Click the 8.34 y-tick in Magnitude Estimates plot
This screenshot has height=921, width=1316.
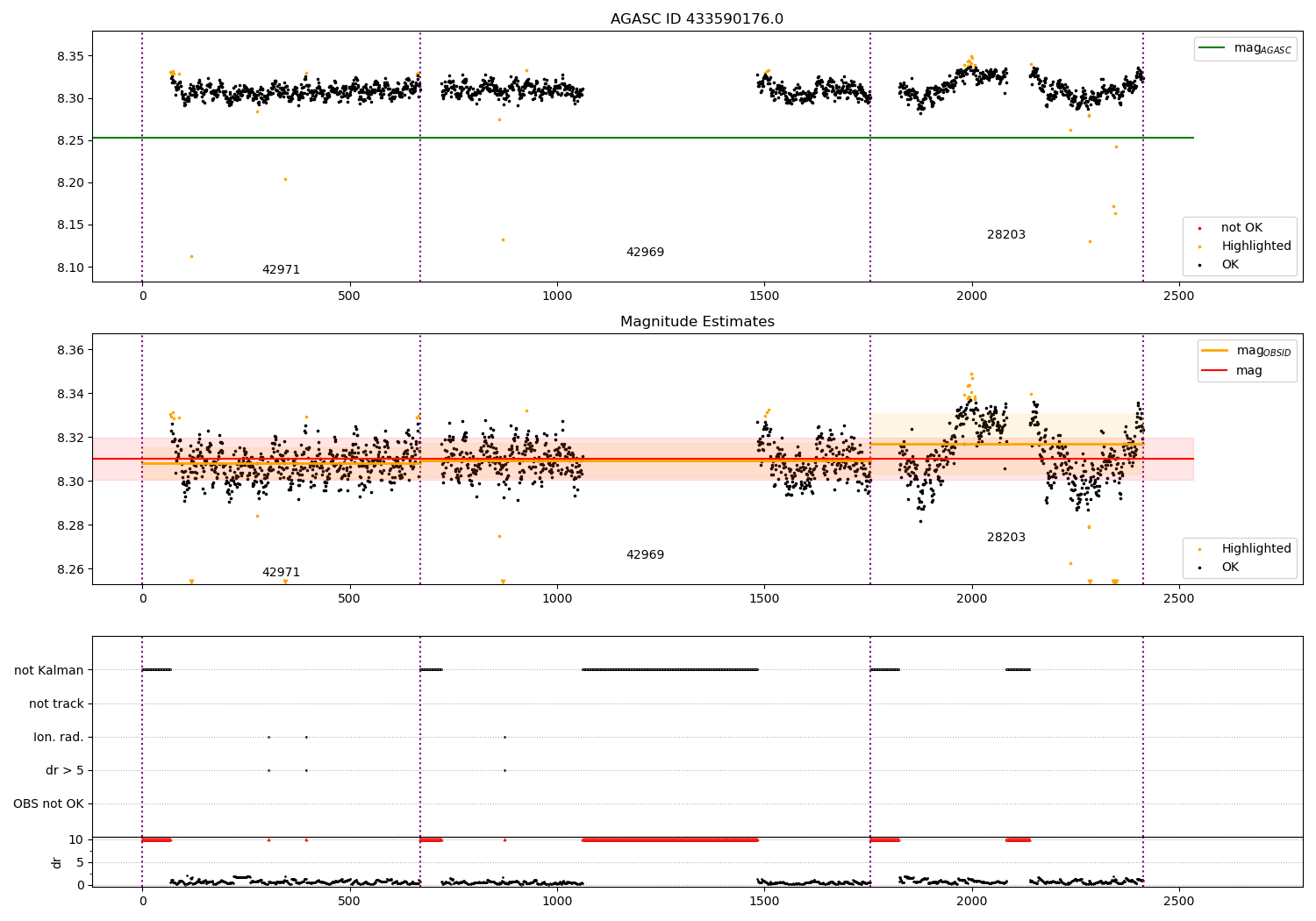click(69, 394)
